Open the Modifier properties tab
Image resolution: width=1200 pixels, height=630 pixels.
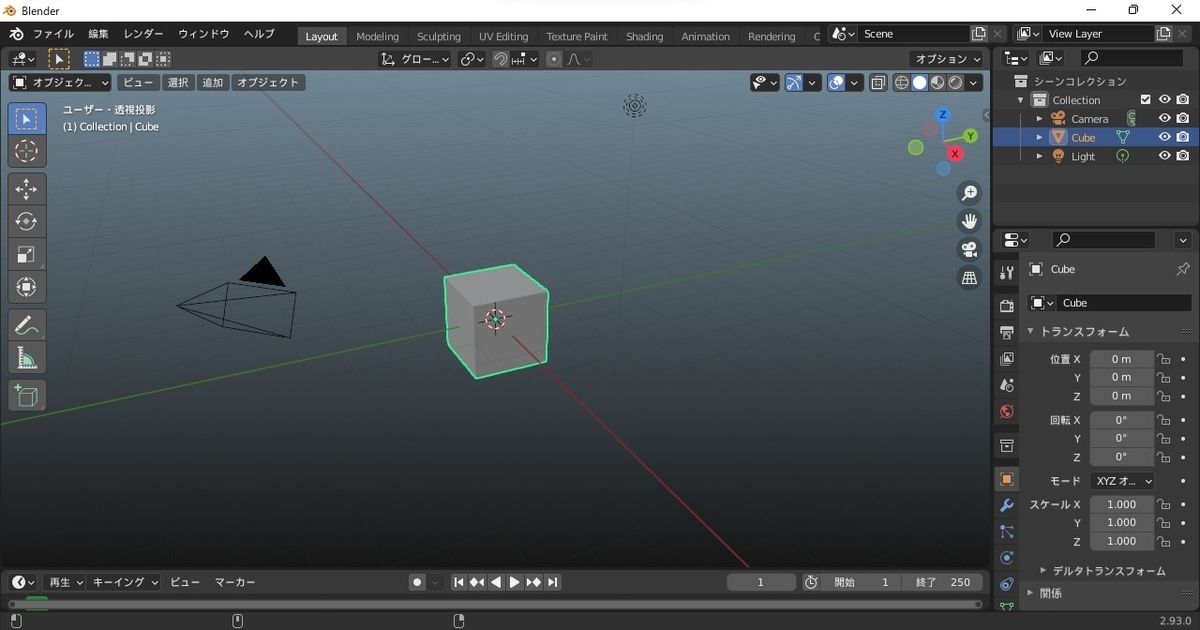click(1007, 506)
